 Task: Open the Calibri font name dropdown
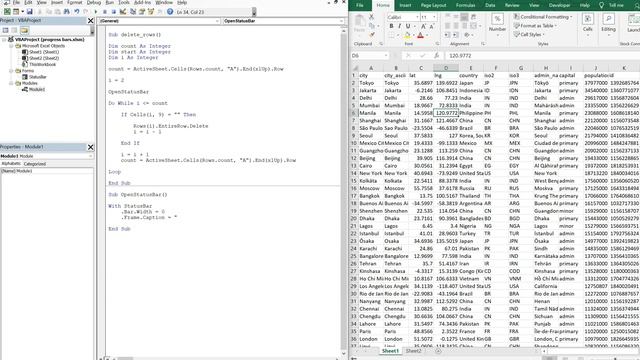tap(417, 17)
